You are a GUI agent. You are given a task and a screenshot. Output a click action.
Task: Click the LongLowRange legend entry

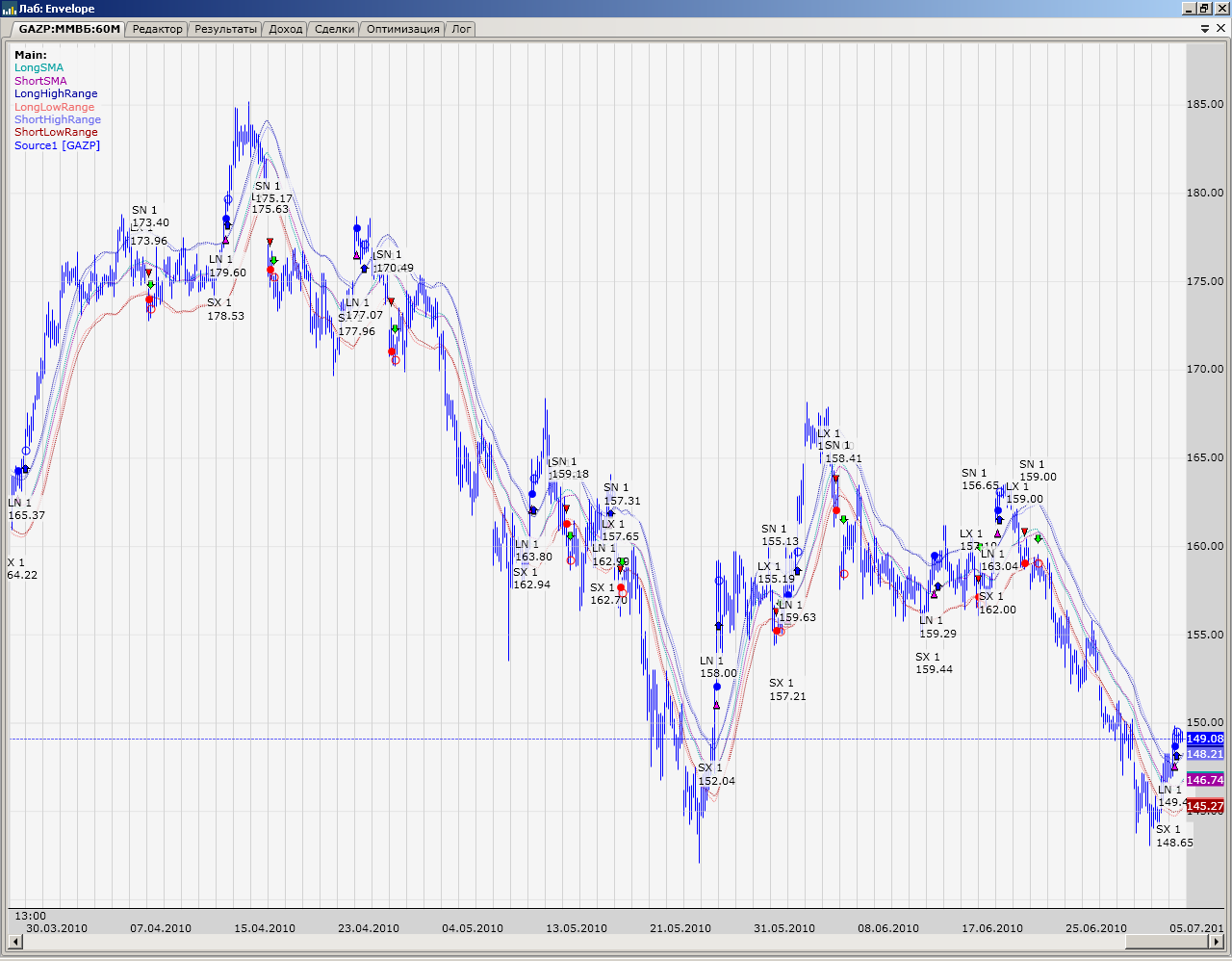55,107
